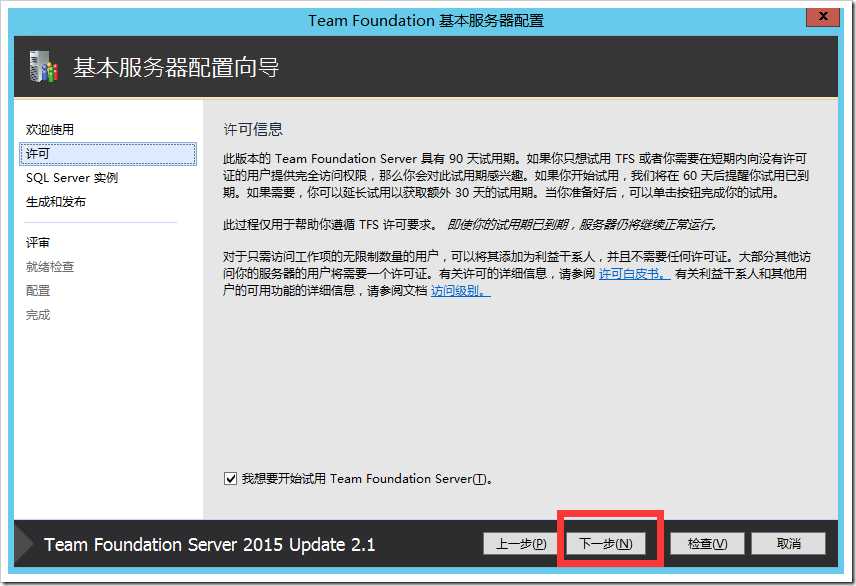
Task: Cancel the wizard with 取消 button
Action: 788,544
